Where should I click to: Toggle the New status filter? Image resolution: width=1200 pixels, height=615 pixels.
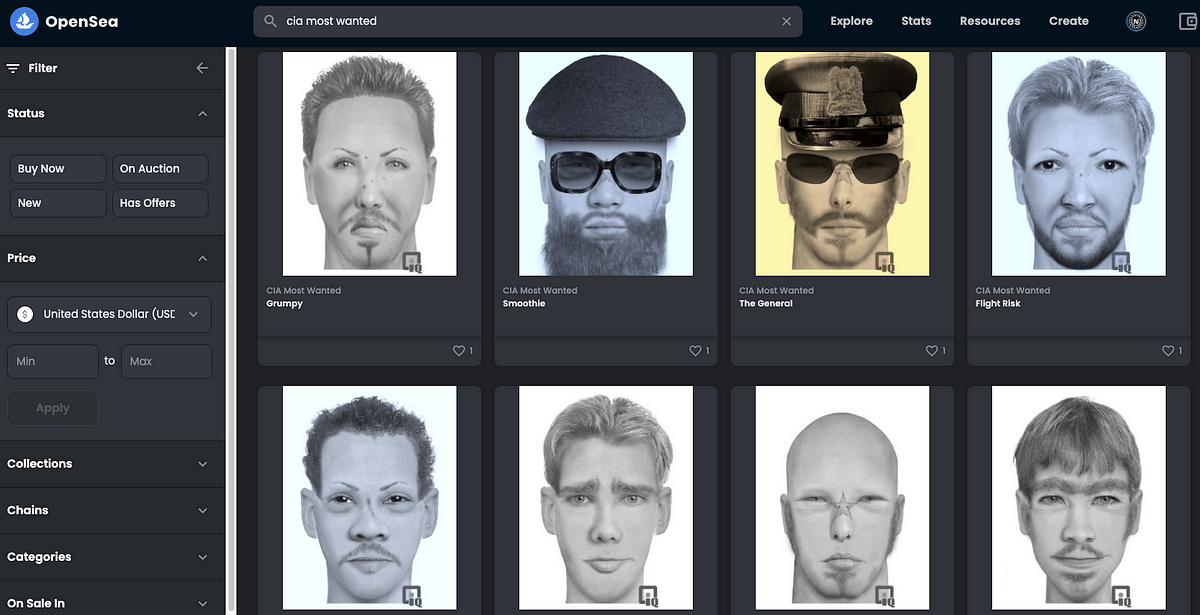coord(57,203)
